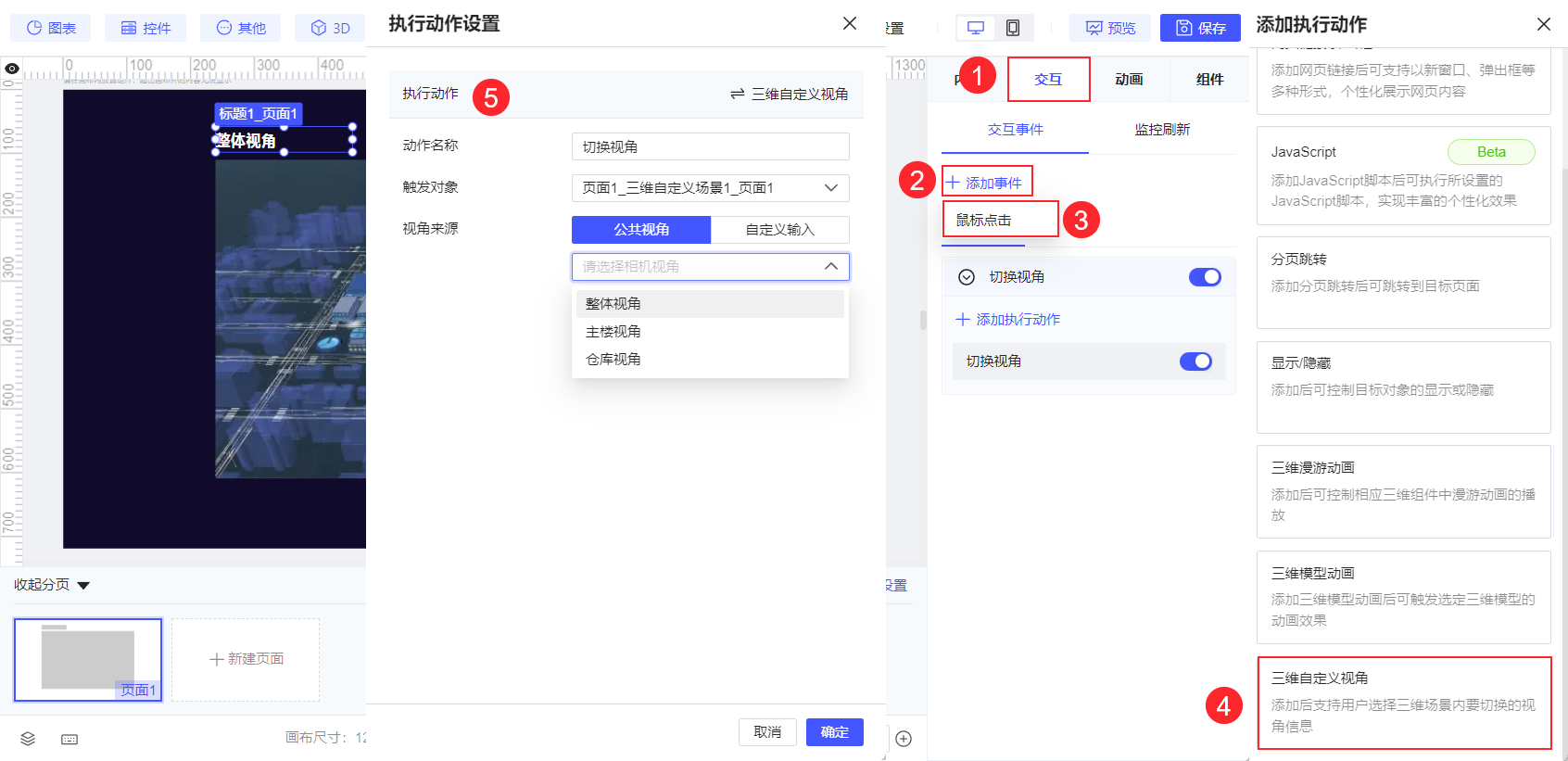
Task: Choose 仓库视角 from the camera list
Action: 710,359
